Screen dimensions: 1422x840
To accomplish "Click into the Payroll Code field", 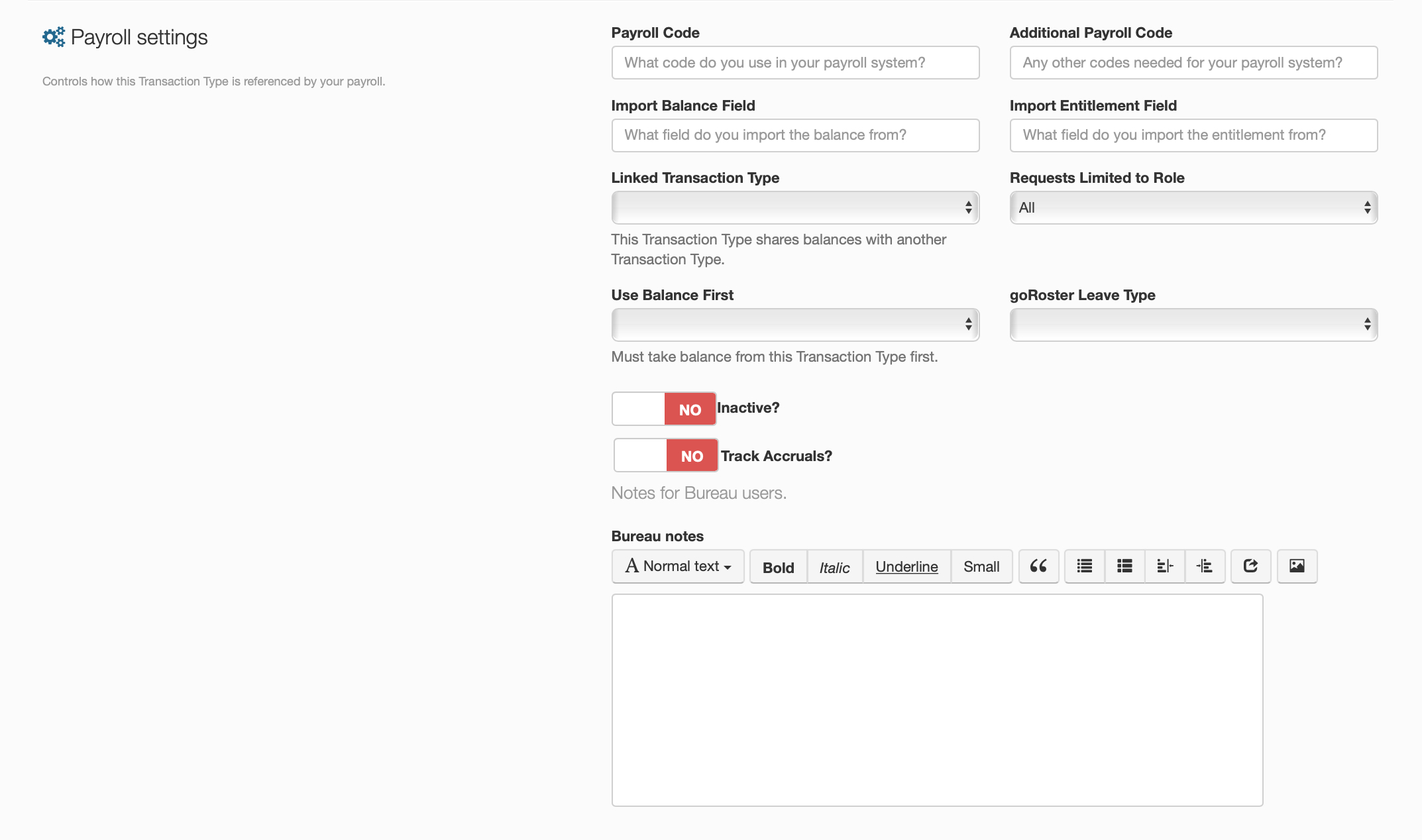I will (x=794, y=63).
